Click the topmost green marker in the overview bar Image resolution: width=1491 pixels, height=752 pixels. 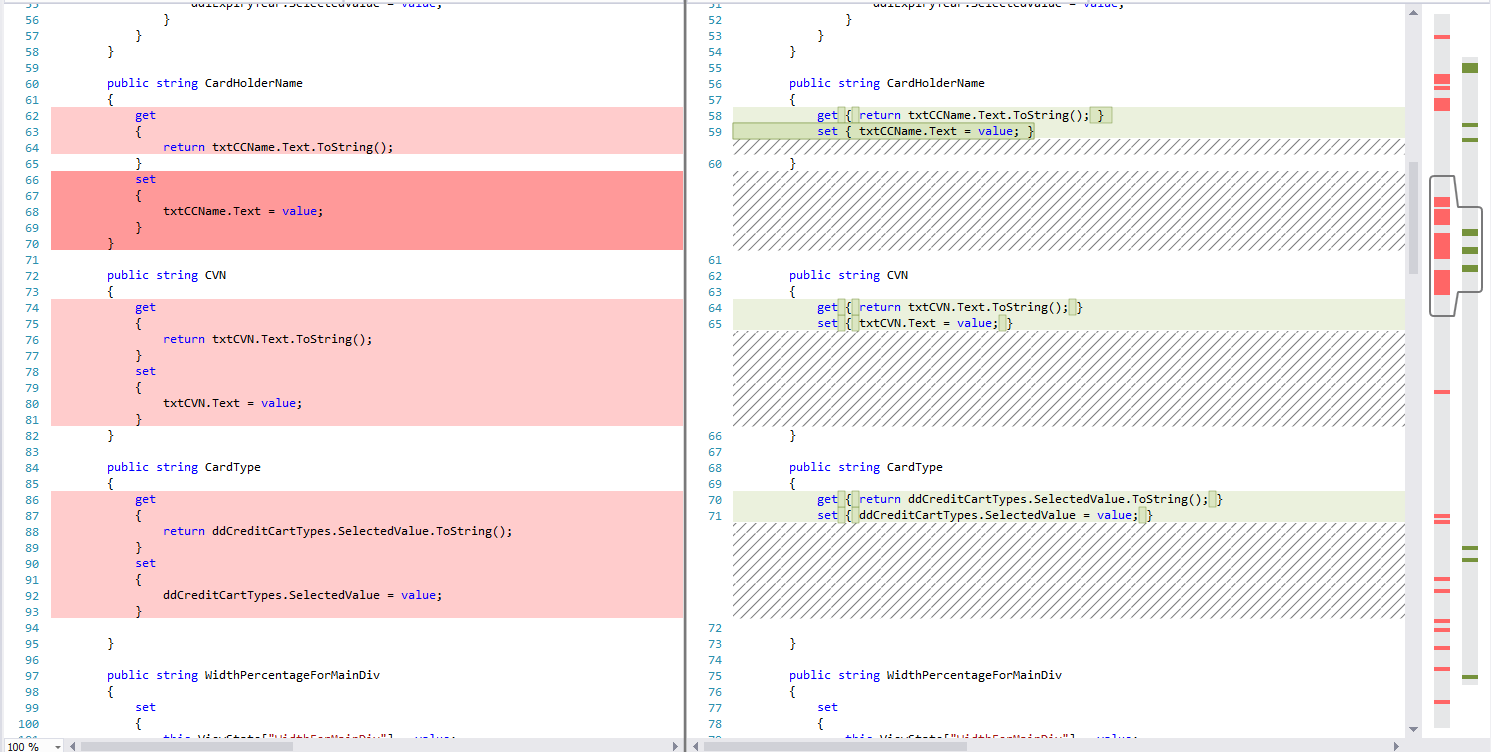pos(1469,68)
